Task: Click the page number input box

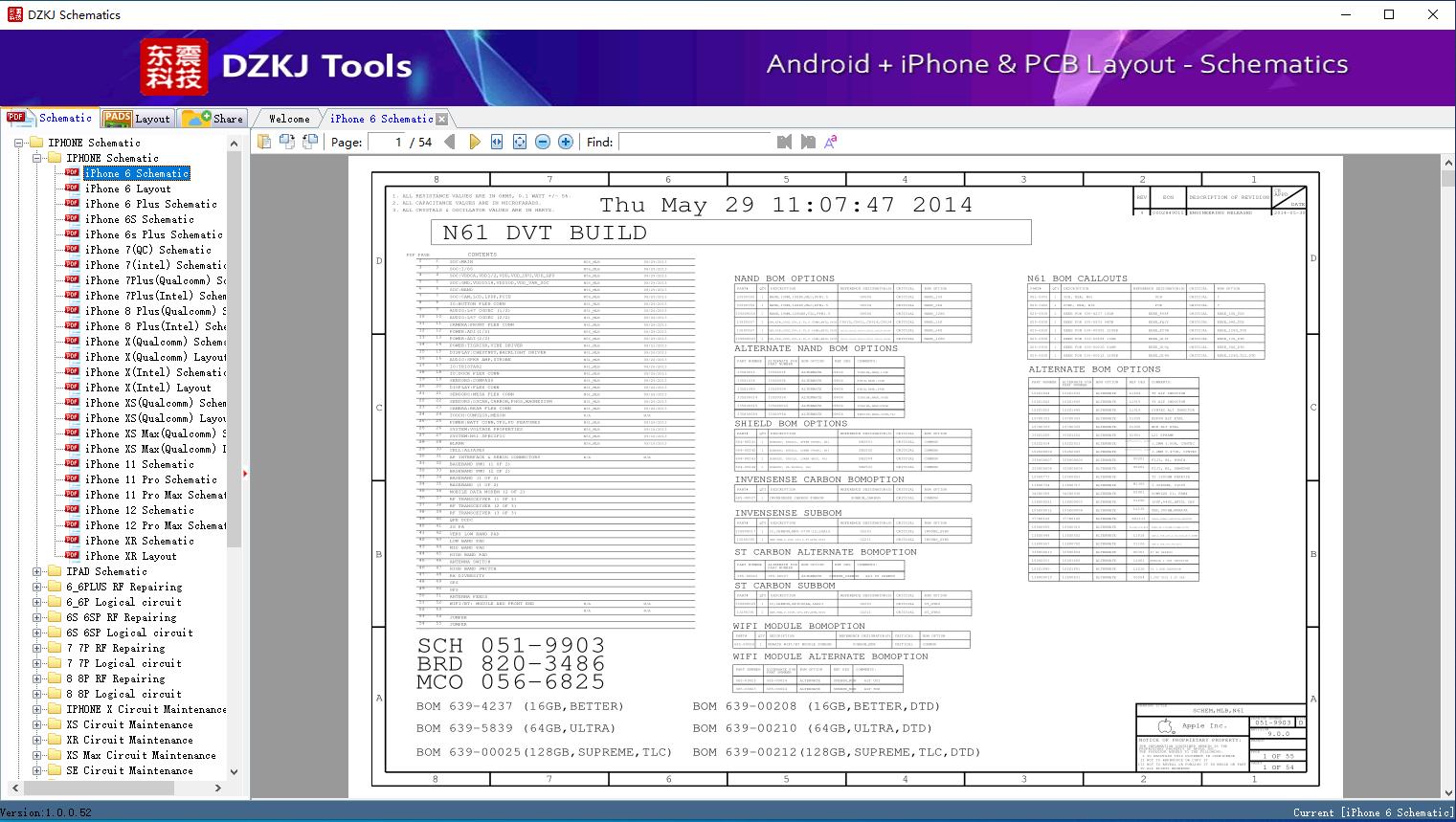Action: (386, 142)
